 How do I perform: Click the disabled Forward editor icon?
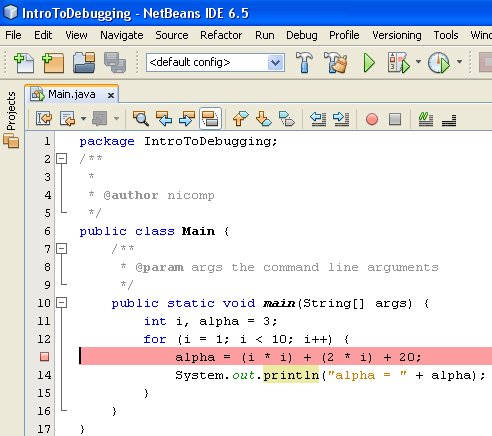[100, 118]
